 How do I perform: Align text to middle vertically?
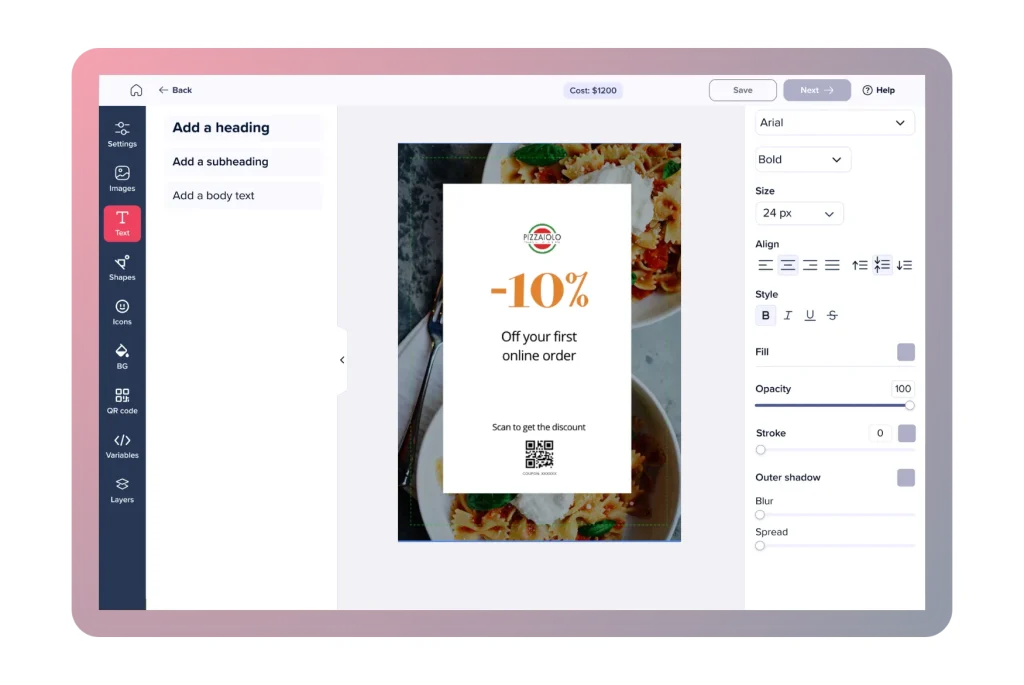pos(882,265)
